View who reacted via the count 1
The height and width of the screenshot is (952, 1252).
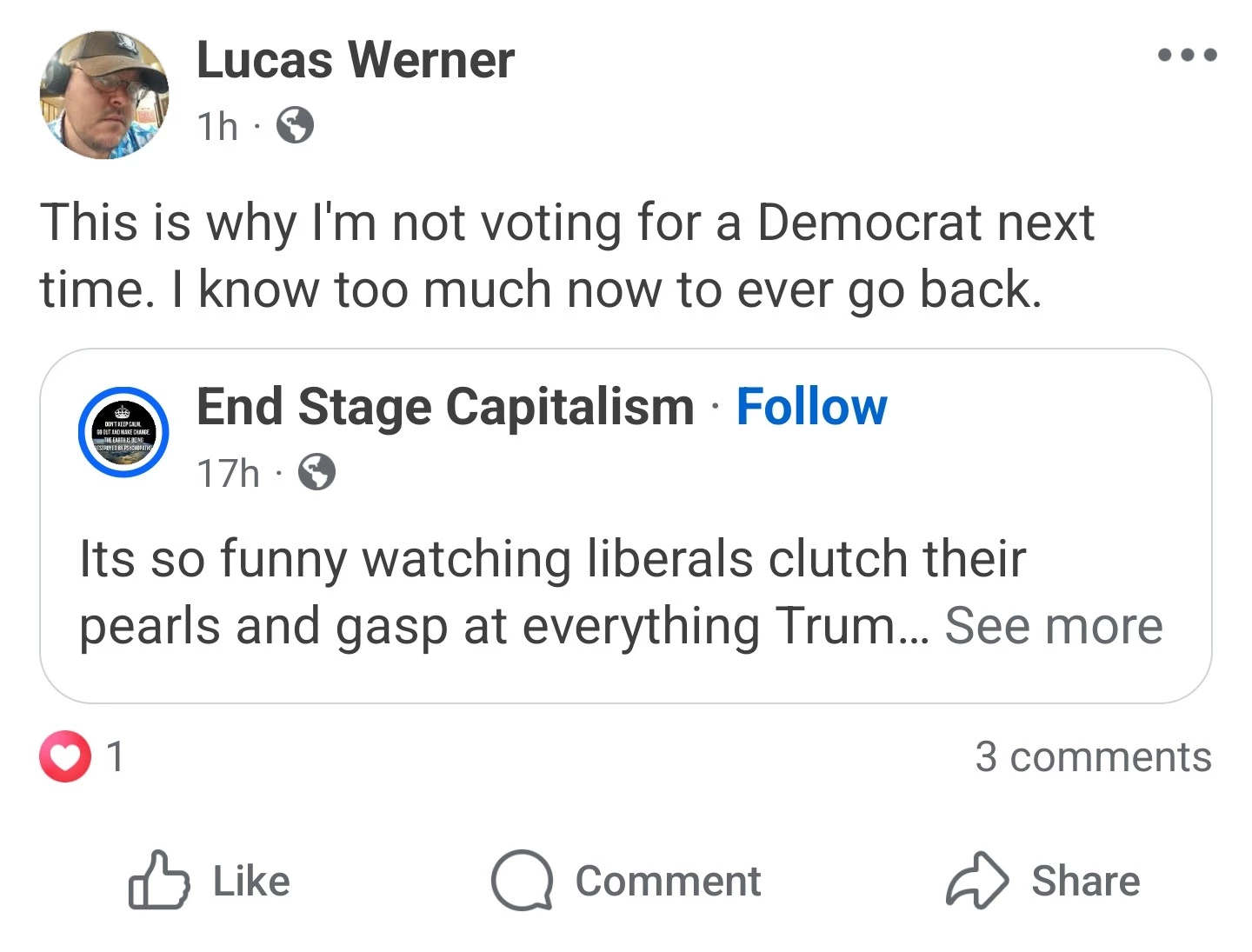pos(116,756)
